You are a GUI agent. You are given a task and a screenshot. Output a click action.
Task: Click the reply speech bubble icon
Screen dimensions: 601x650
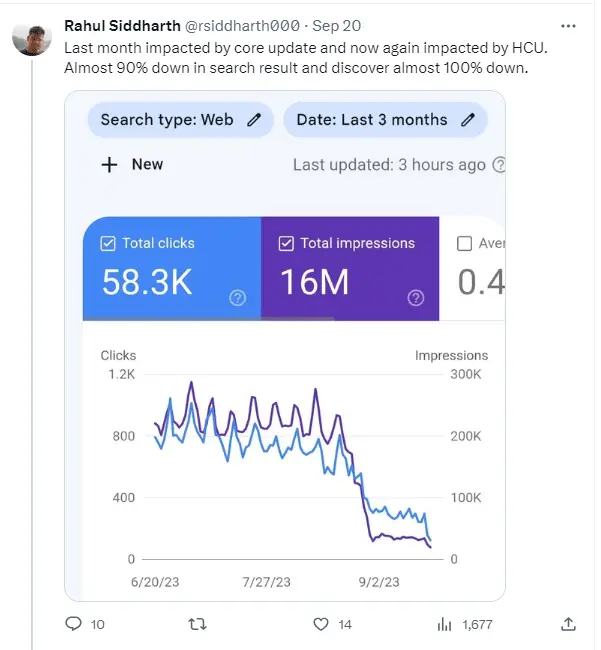point(73,623)
